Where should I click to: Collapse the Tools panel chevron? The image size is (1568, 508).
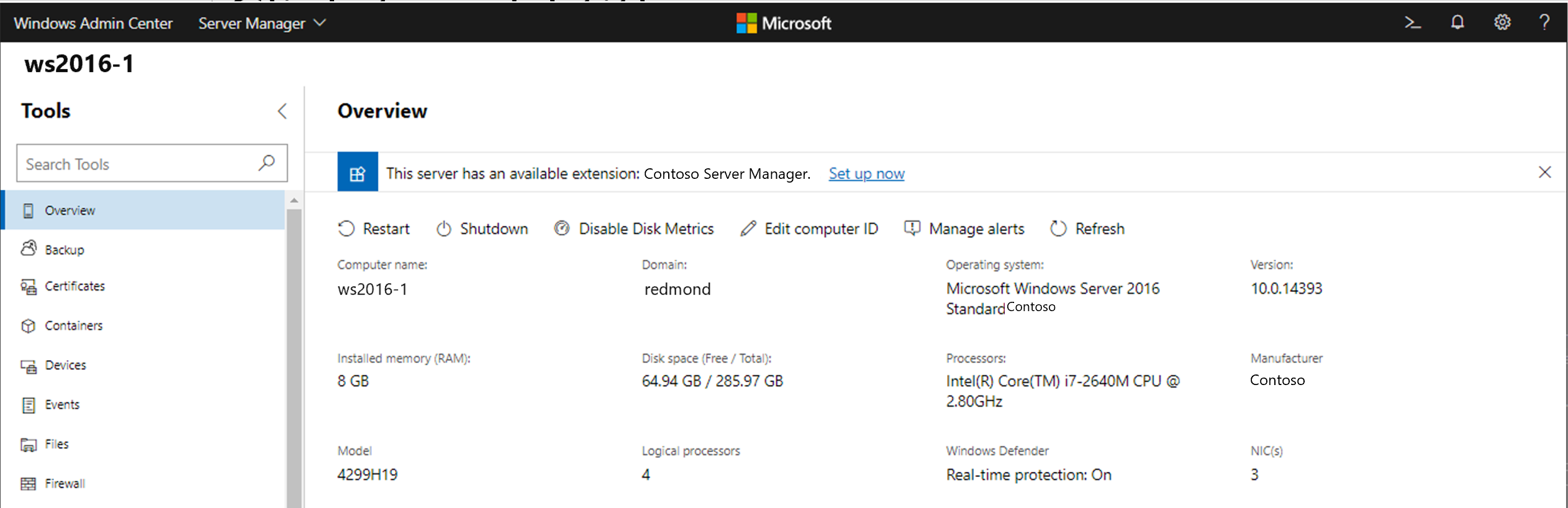pyautogui.click(x=282, y=111)
